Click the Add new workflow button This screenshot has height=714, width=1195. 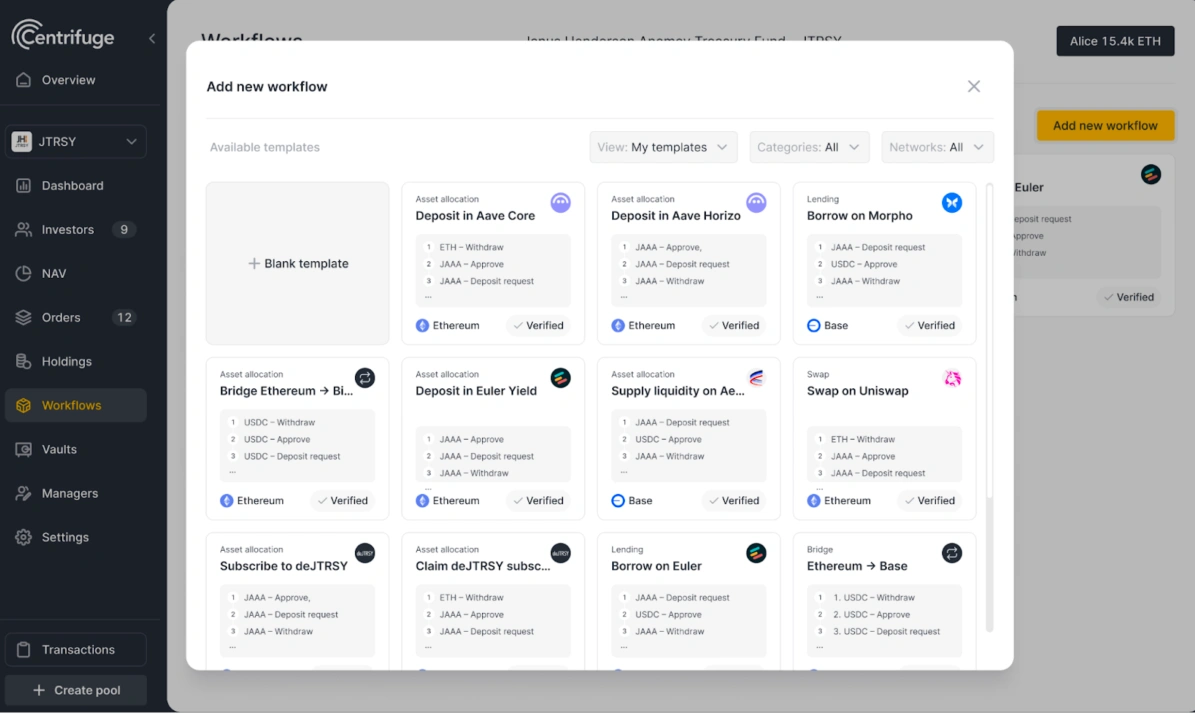[x=1105, y=125]
